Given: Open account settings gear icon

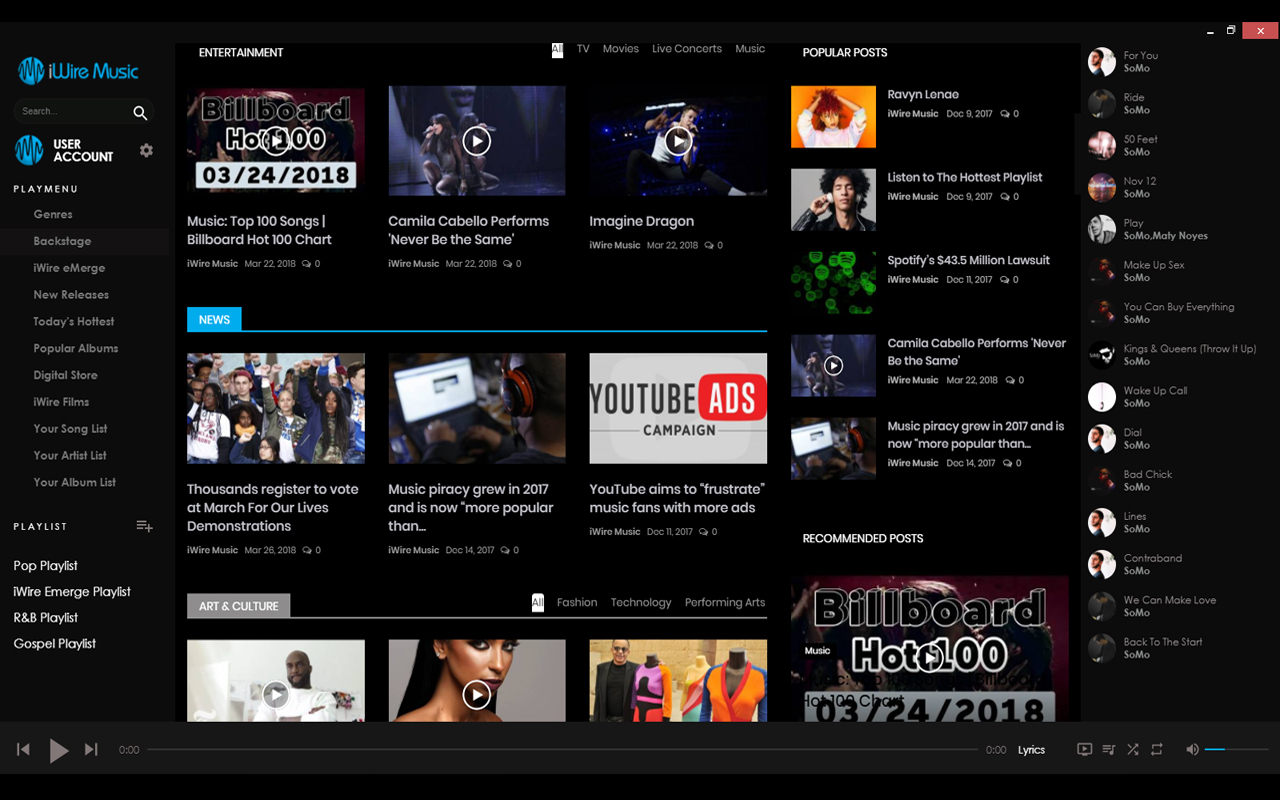Looking at the screenshot, I should click(x=146, y=150).
